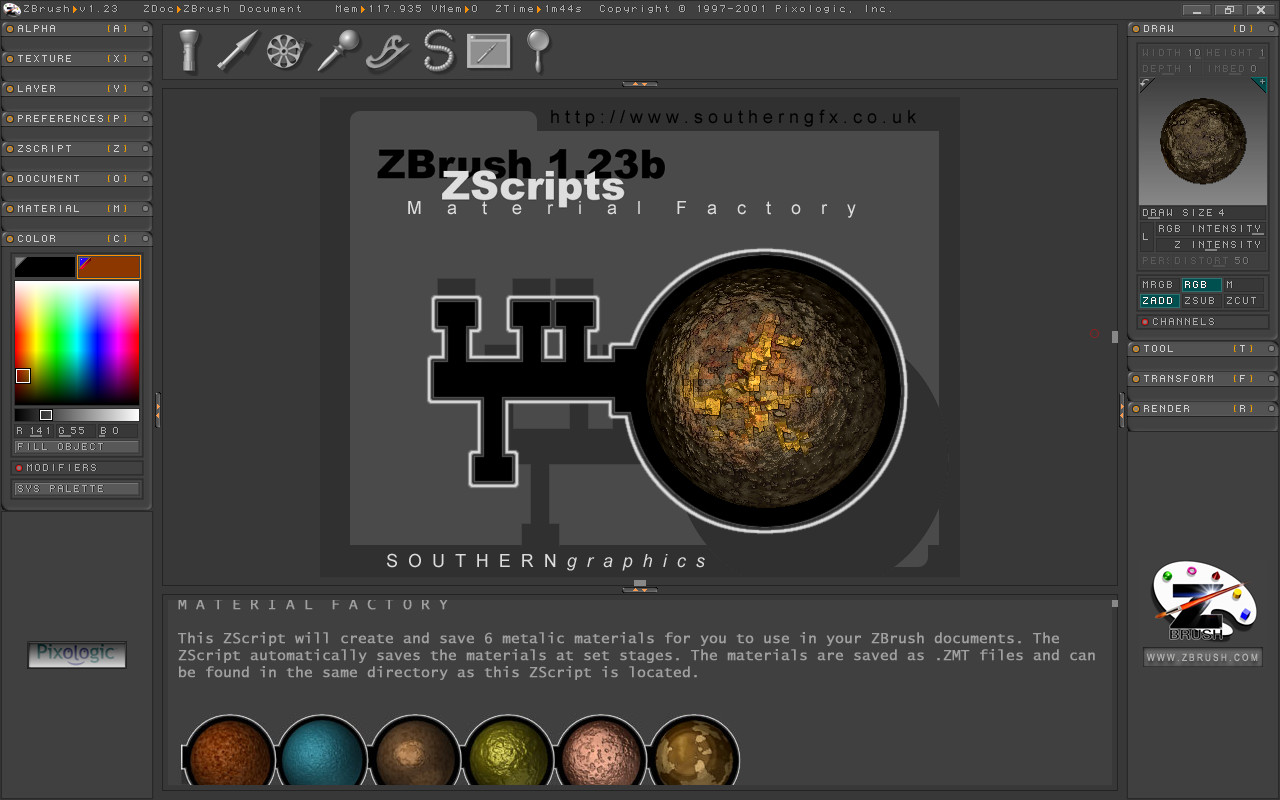The image size is (1280, 800).
Task: Click the French curve icon in the top shelf
Action: pos(388,51)
